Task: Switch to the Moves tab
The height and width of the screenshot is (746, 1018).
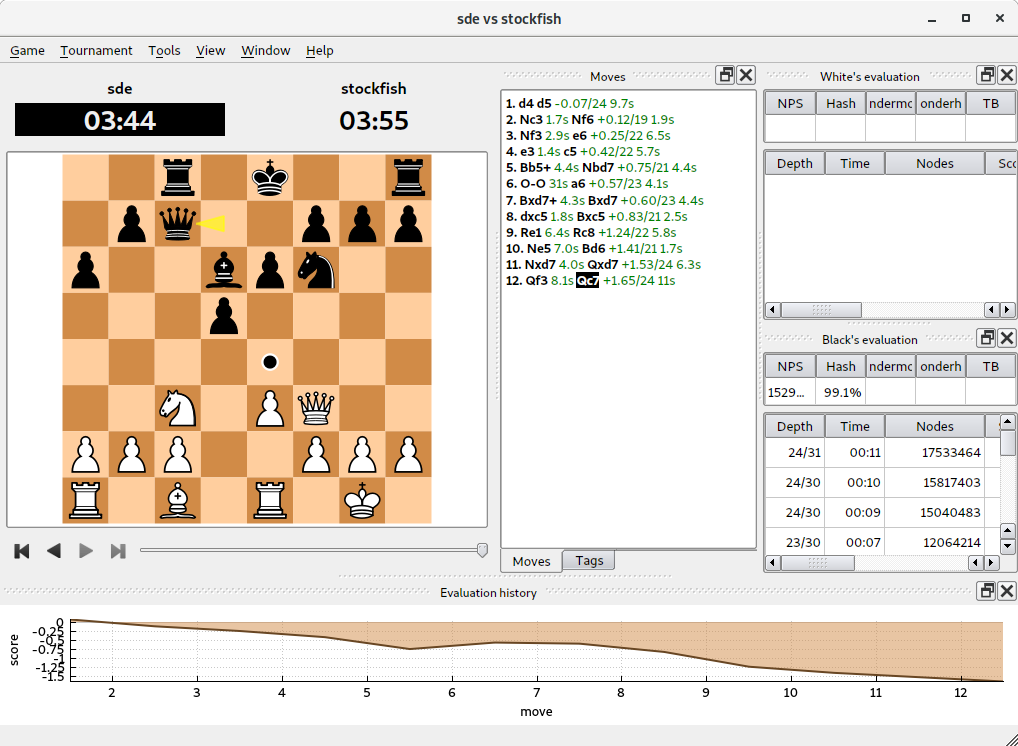Action: point(531,561)
